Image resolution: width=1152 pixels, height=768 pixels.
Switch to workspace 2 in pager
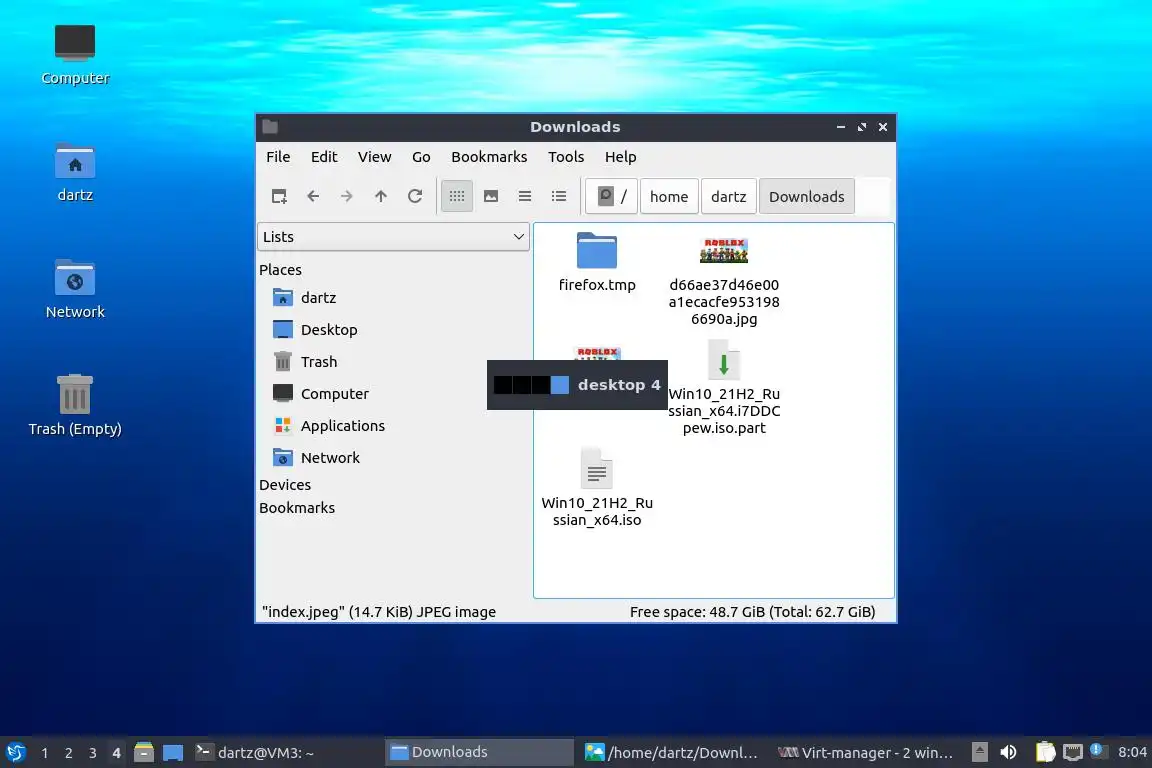pyautogui.click(x=68, y=753)
